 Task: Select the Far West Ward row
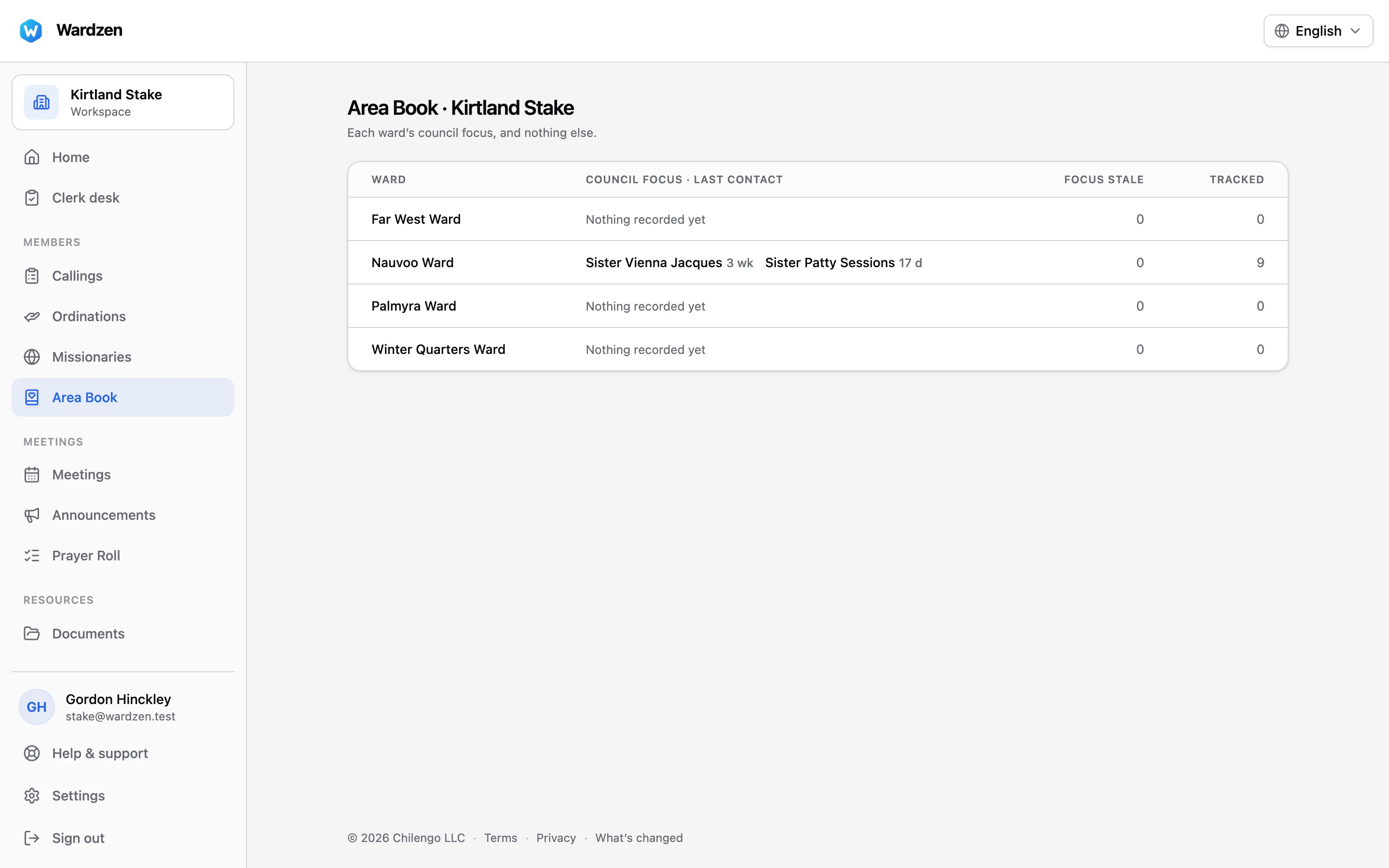click(817, 219)
